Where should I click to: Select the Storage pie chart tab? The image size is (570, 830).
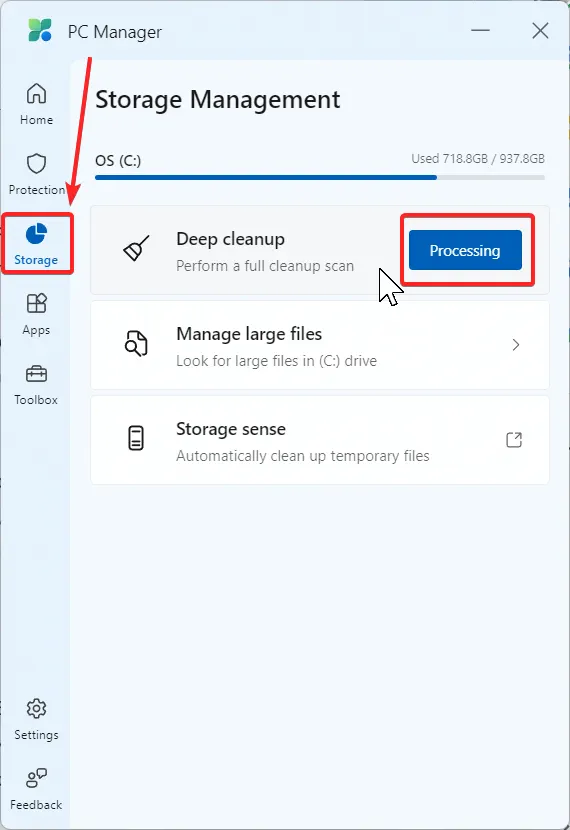pyautogui.click(x=36, y=245)
